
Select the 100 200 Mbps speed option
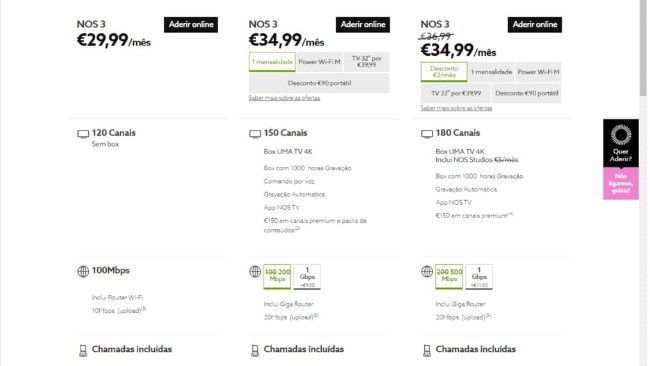point(277,276)
